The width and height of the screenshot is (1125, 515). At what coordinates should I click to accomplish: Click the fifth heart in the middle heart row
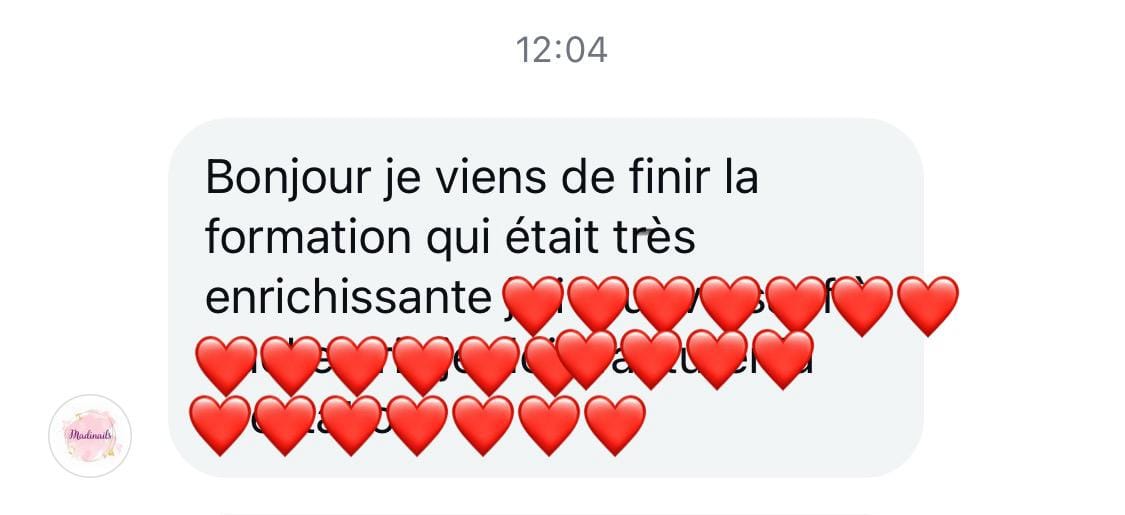coord(489,365)
